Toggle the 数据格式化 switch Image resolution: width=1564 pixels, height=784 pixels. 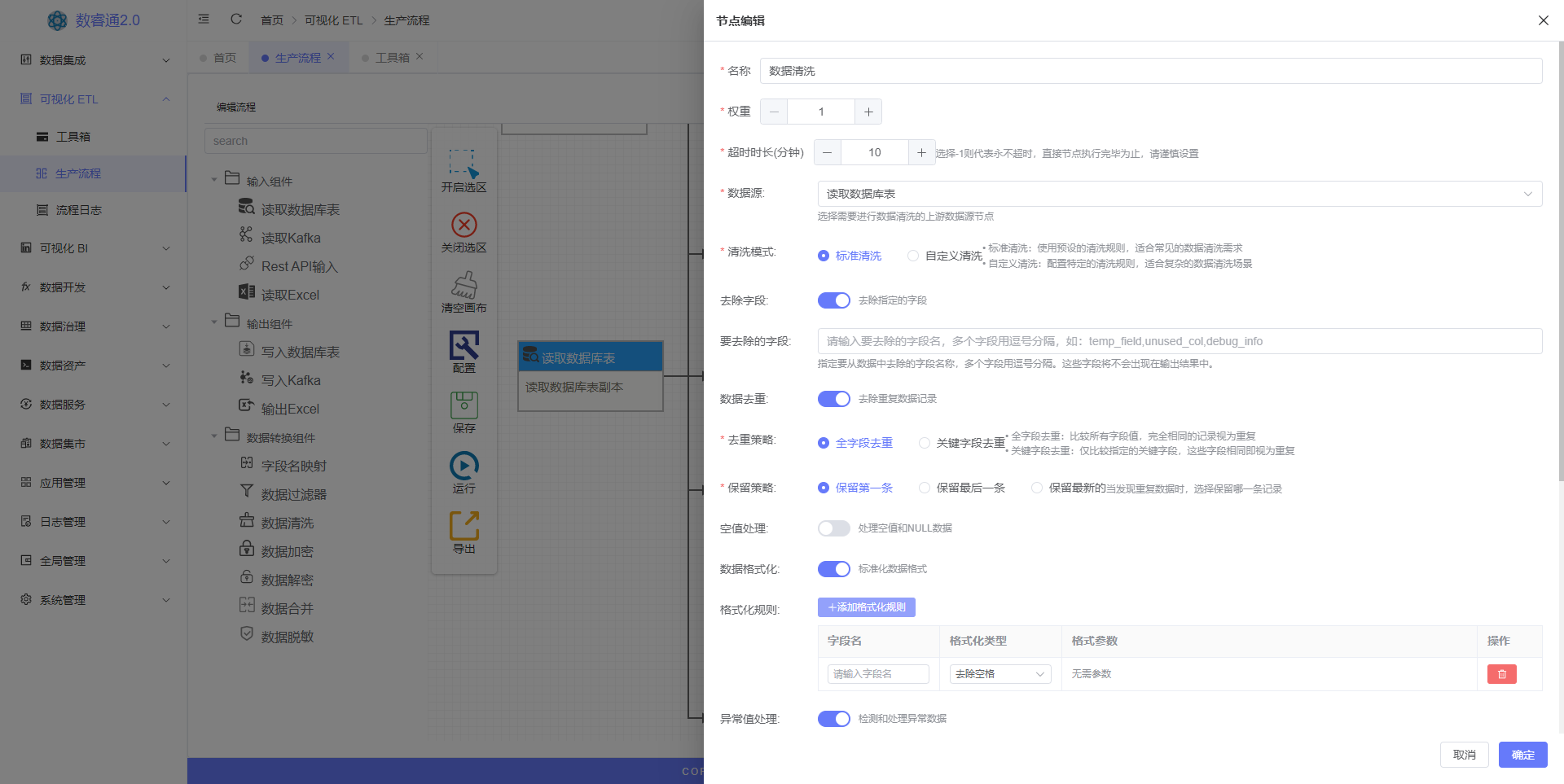(x=833, y=569)
